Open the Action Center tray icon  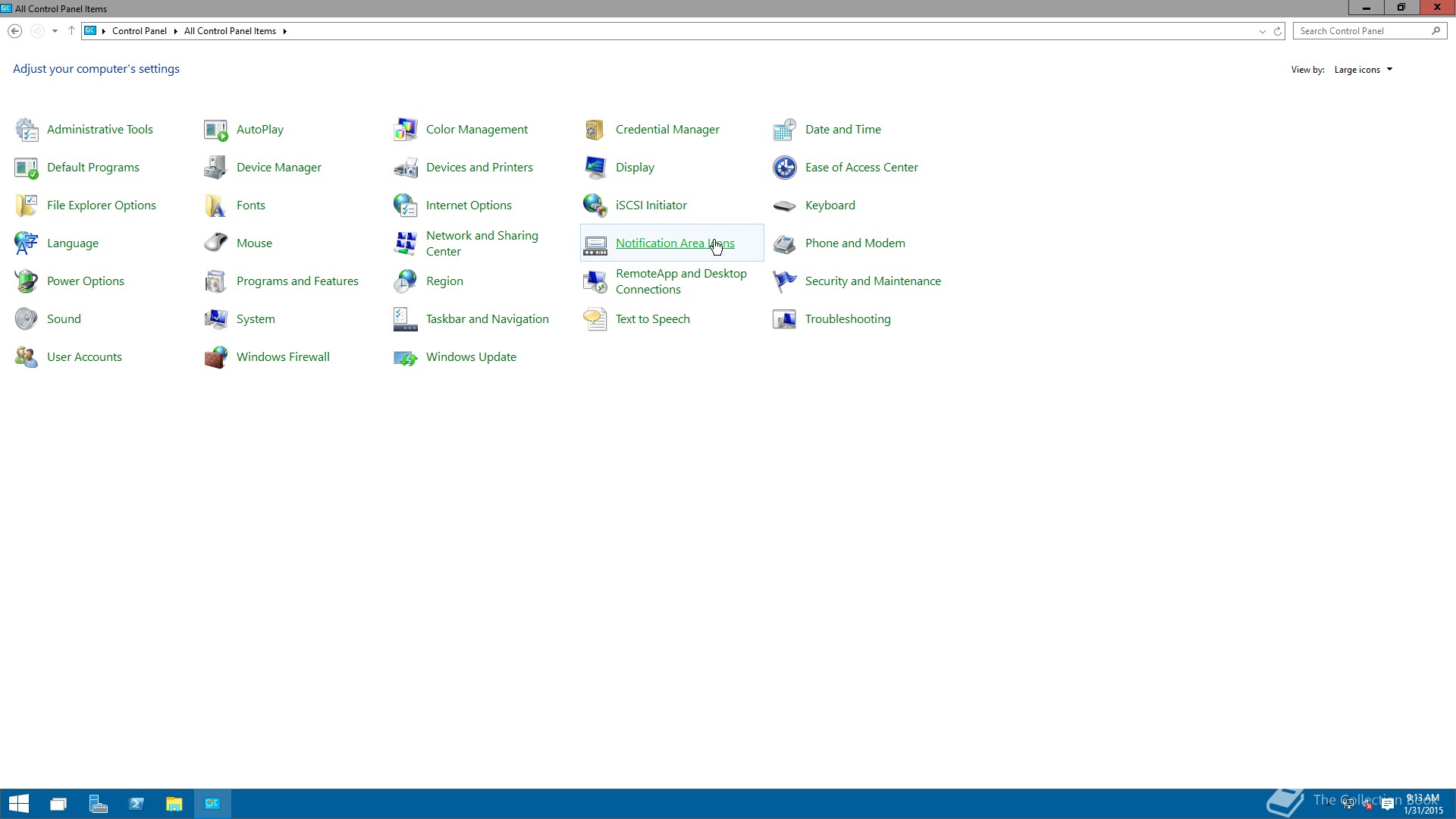[1388, 805]
